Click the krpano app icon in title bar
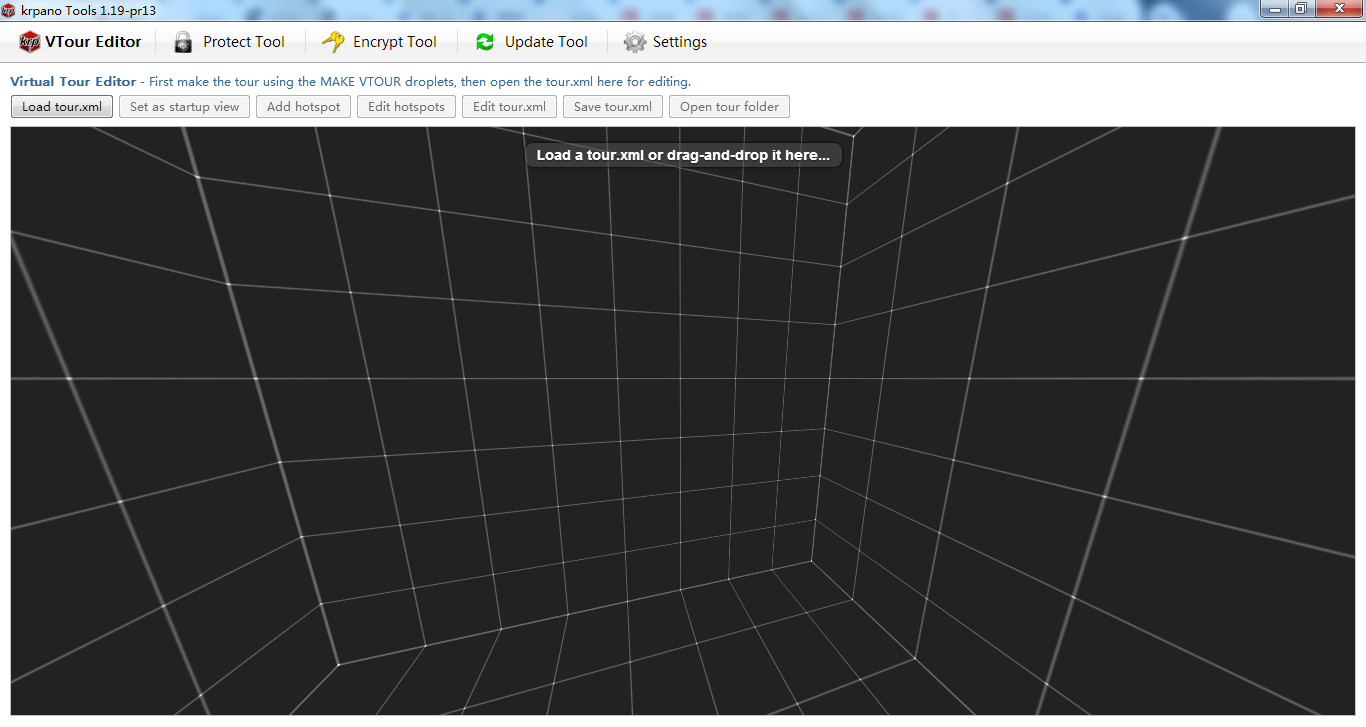 click(9, 10)
